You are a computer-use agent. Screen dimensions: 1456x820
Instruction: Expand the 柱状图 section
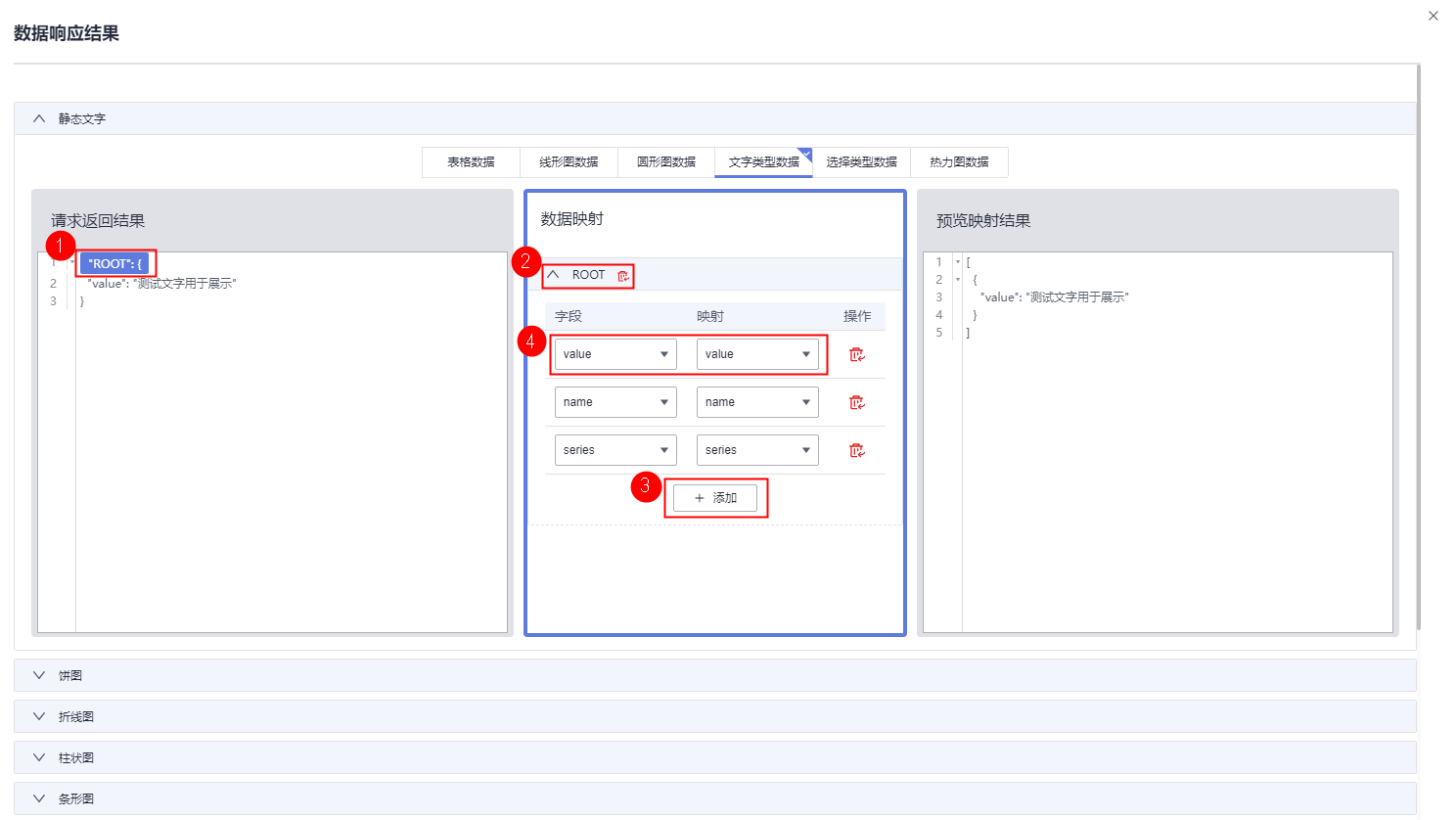(39, 757)
